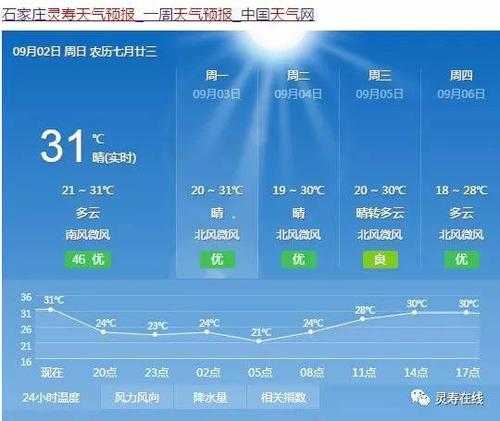Image resolution: width=500 pixels, height=421 pixels.
Task: Click the 18 ~ 28℃ range
Action: [x=462, y=190]
